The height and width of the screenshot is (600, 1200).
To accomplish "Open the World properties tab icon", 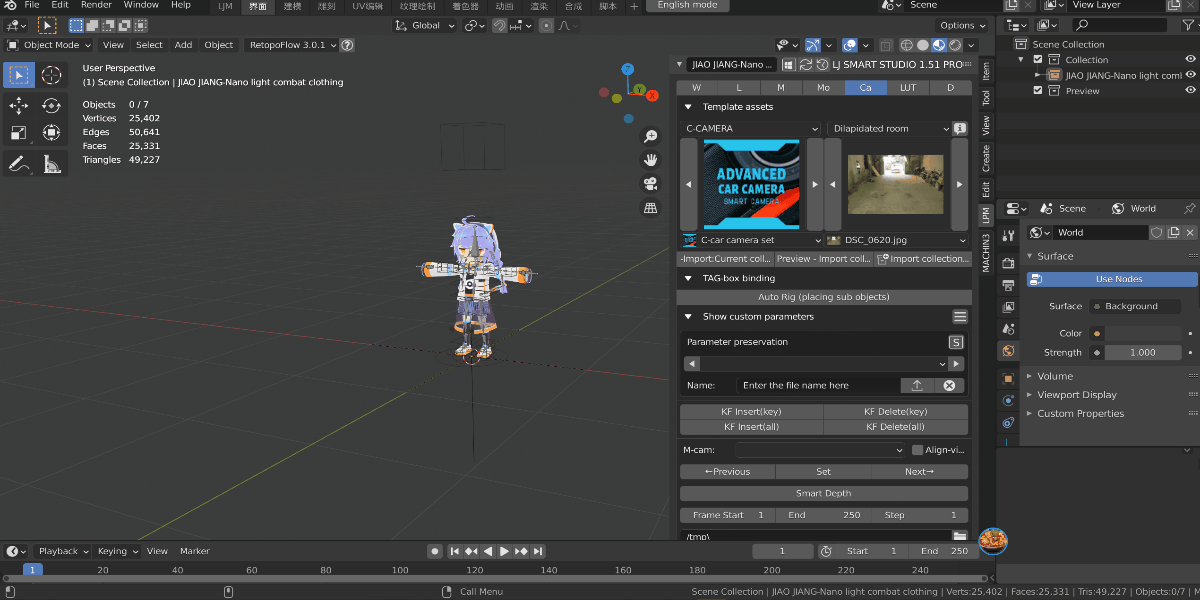I will tap(1008, 351).
